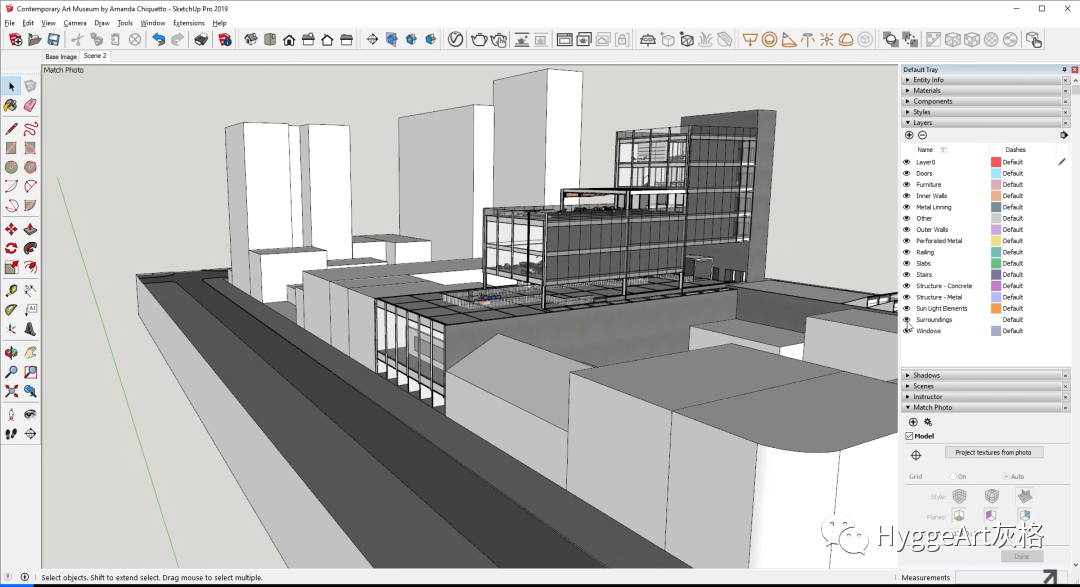
Task: Click the Print icon in toolbar
Action: click(x=201, y=40)
